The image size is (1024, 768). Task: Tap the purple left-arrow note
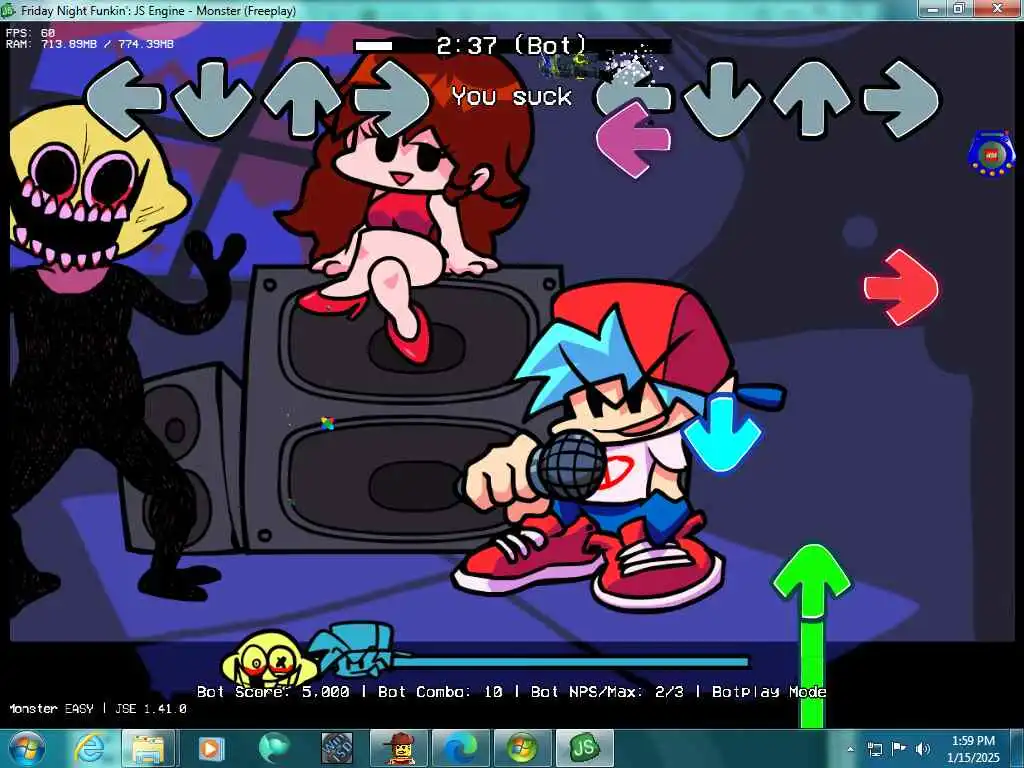(x=633, y=140)
